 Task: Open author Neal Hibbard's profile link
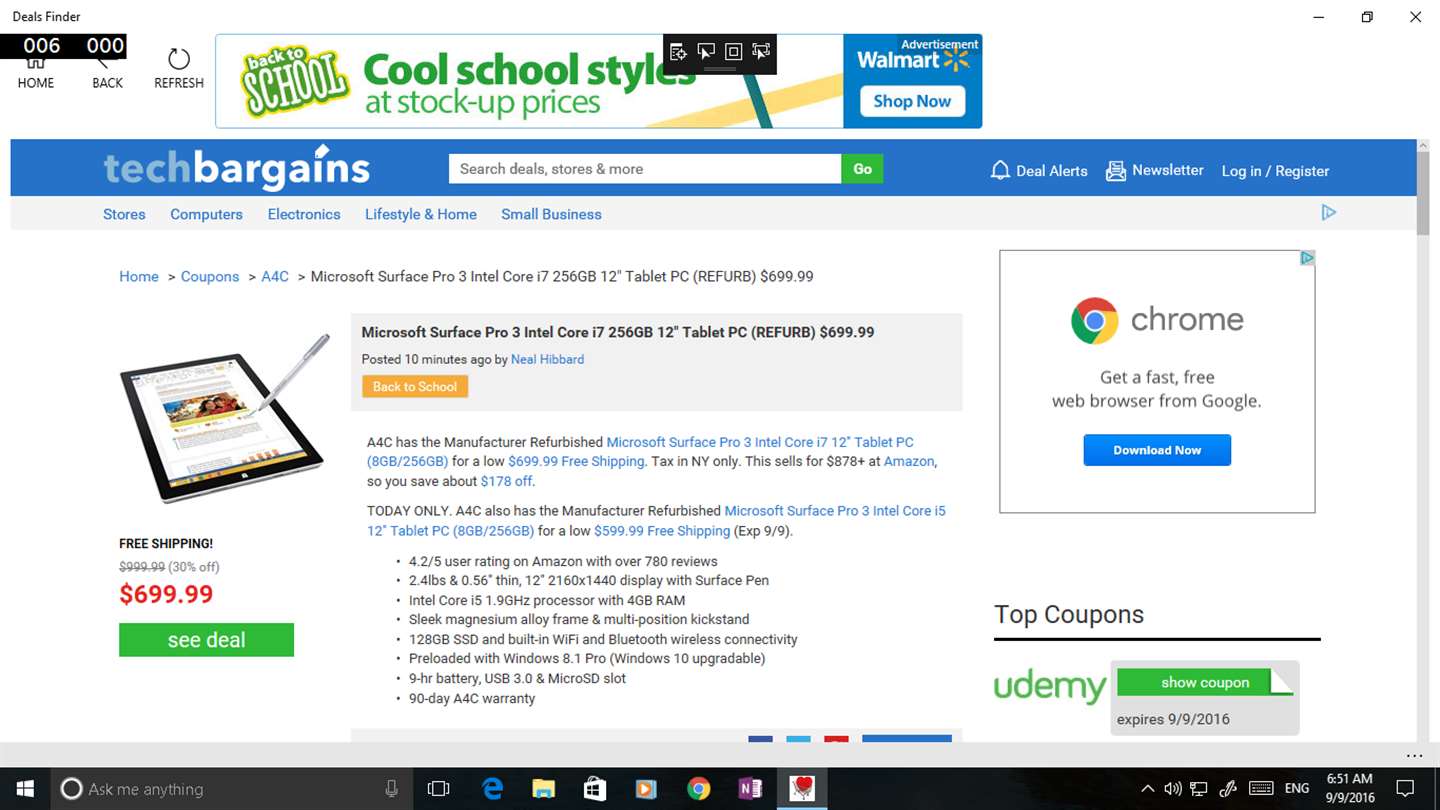point(547,359)
